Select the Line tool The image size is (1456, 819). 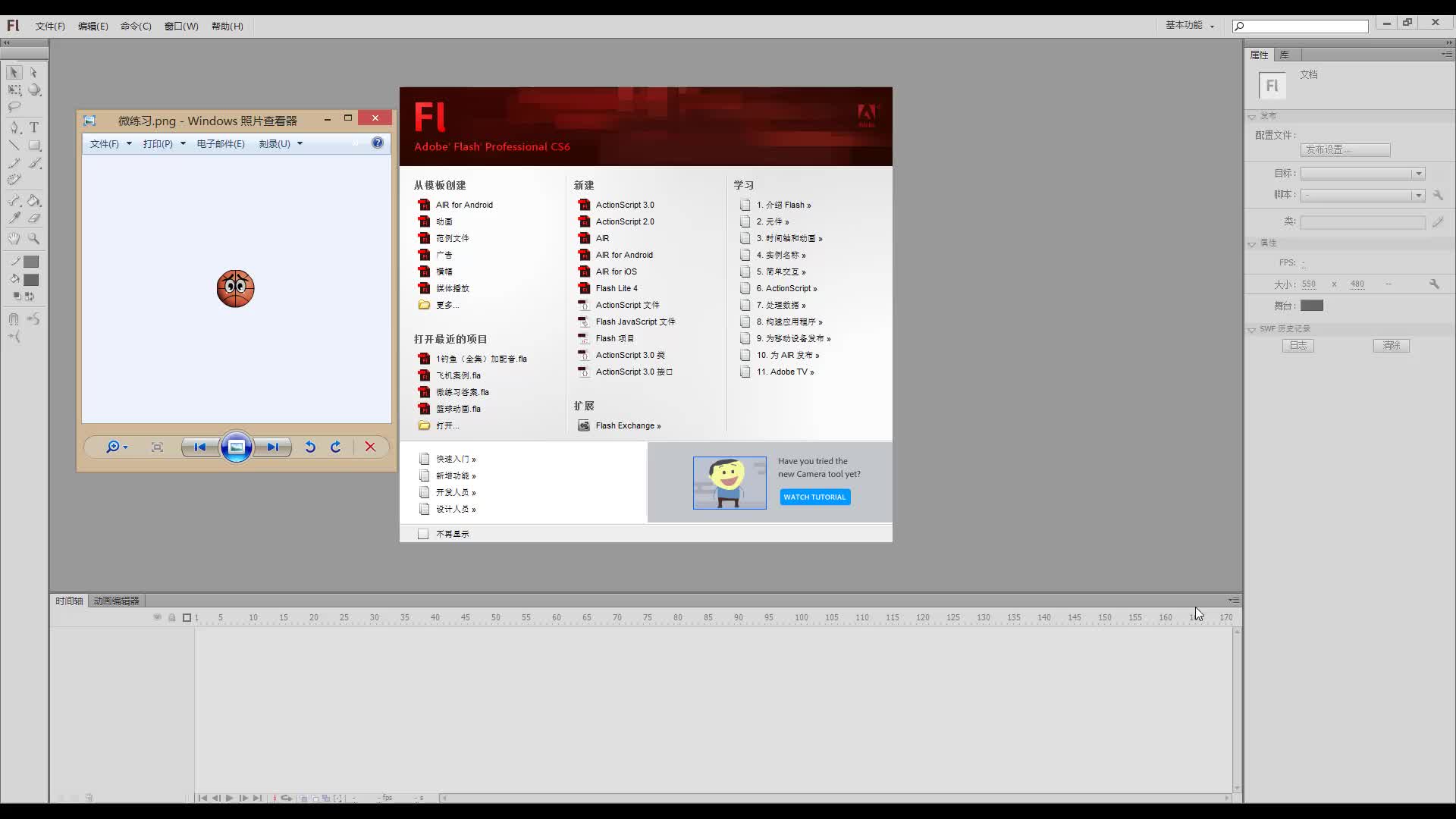click(14, 145)
